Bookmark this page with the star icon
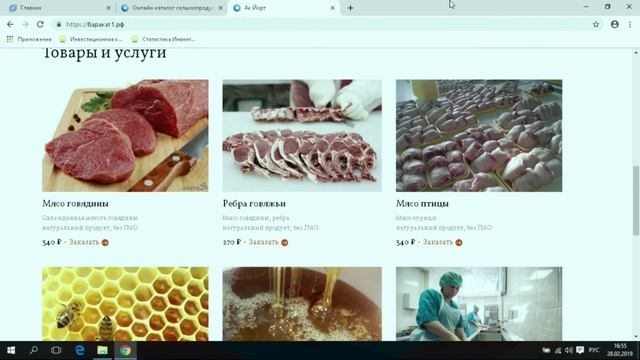This screenshot has width=640, height=360. [596, 24]
